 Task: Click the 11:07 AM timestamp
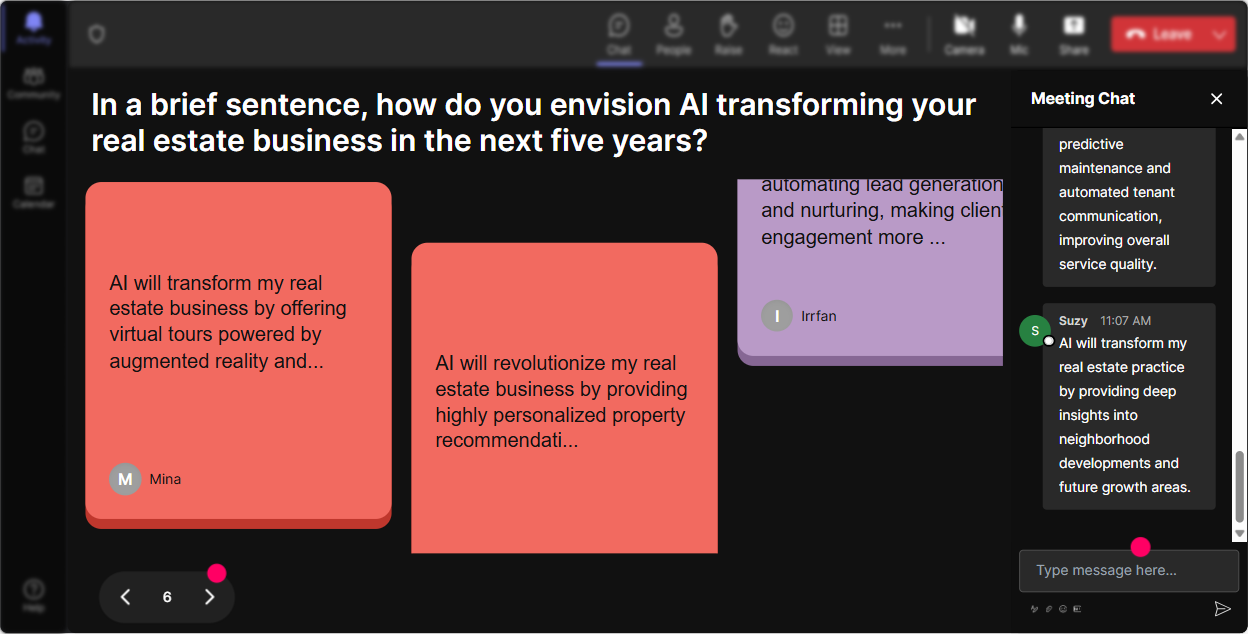point(1125,321)
